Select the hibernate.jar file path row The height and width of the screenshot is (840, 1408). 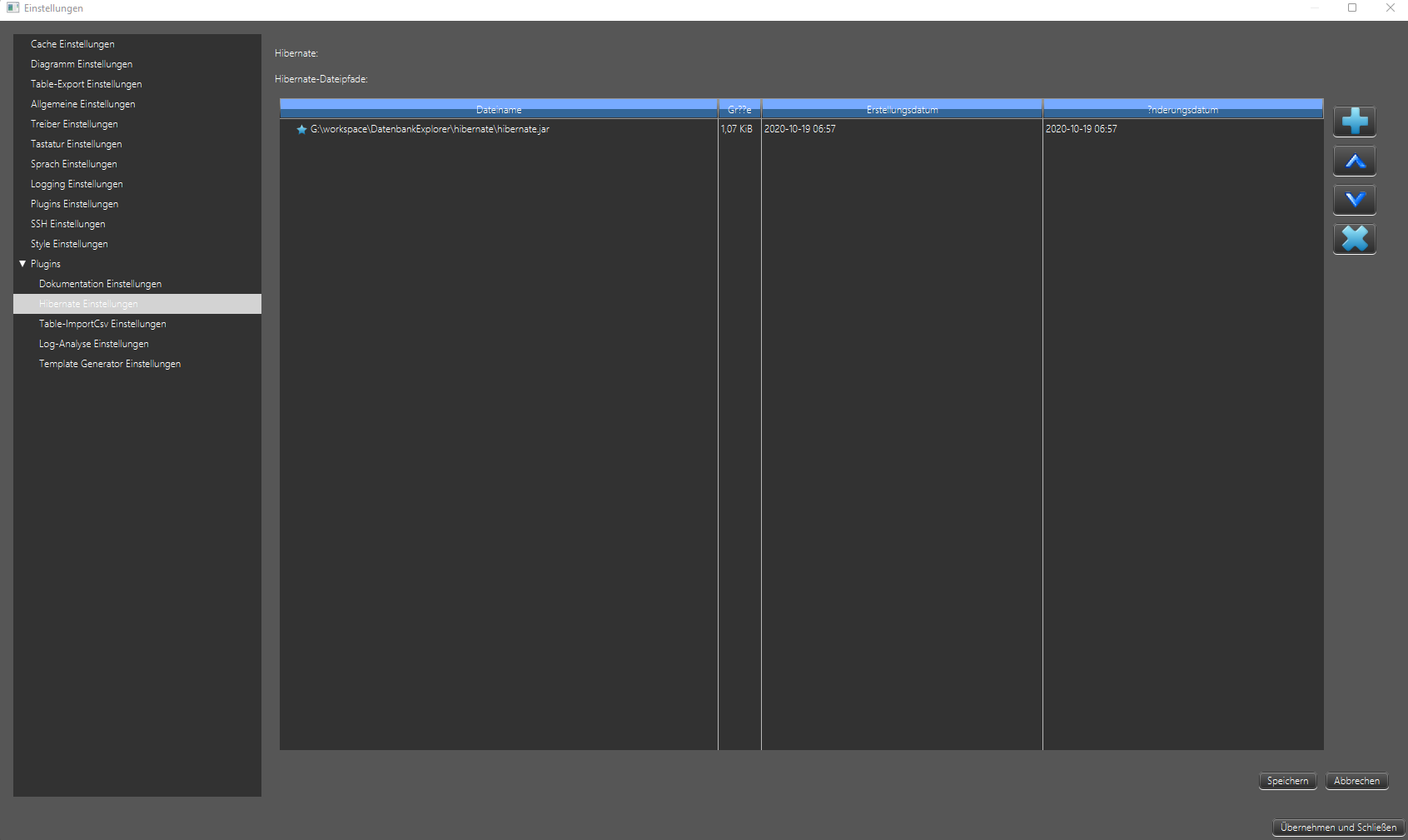click(x=430, y=129)
